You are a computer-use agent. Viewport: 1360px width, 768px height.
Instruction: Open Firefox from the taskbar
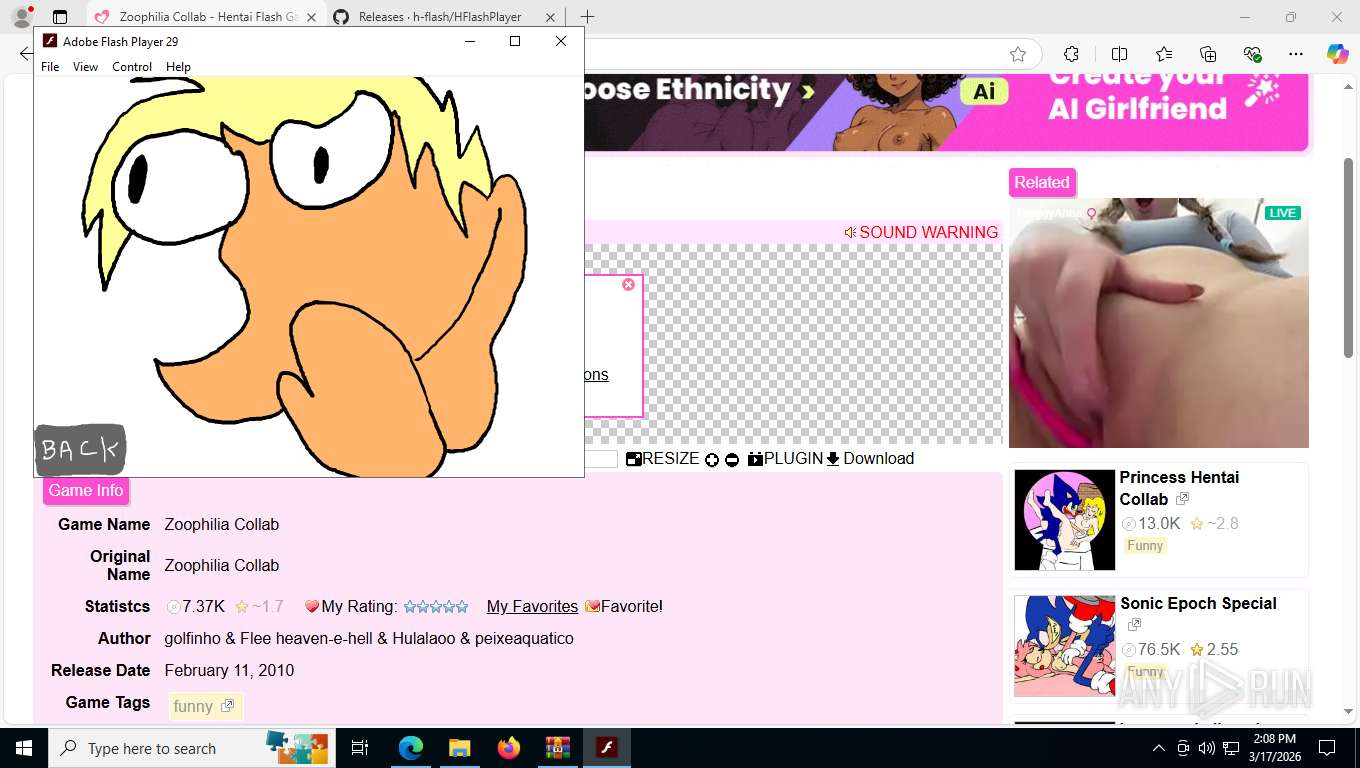pyautogui.click(x=509, y=748)
